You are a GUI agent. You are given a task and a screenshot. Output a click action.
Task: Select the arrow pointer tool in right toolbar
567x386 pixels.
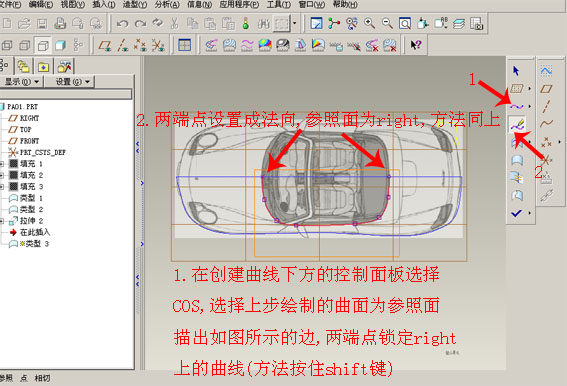coord(516,70)
